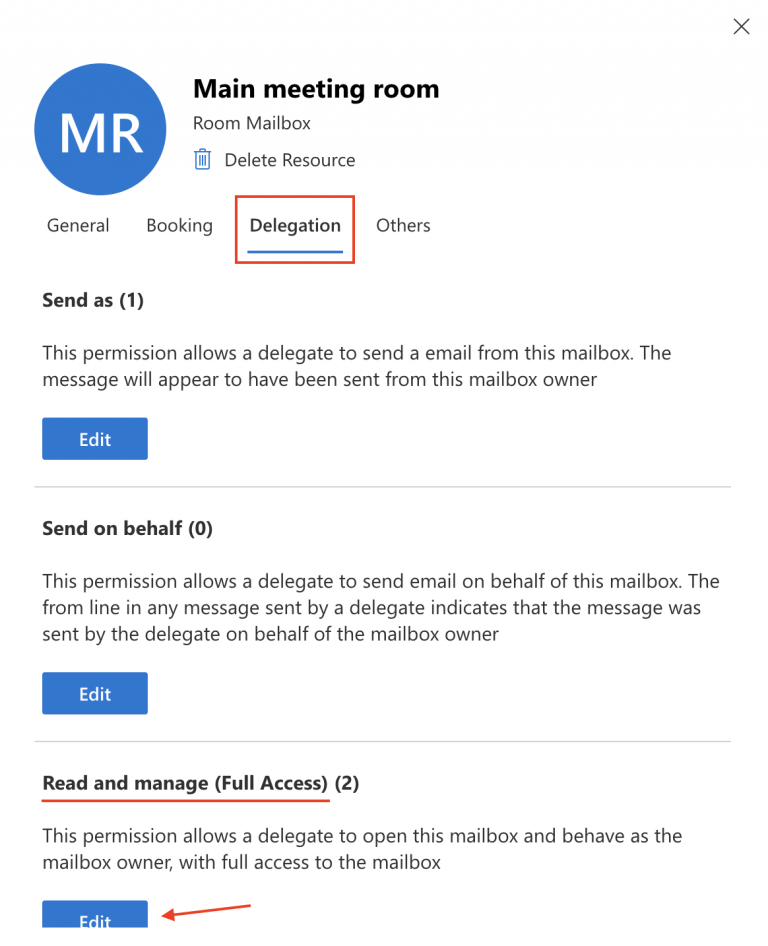Click the Main meeting room title
The height and width of the screenshot is (946, 768).
click(316, 89)
